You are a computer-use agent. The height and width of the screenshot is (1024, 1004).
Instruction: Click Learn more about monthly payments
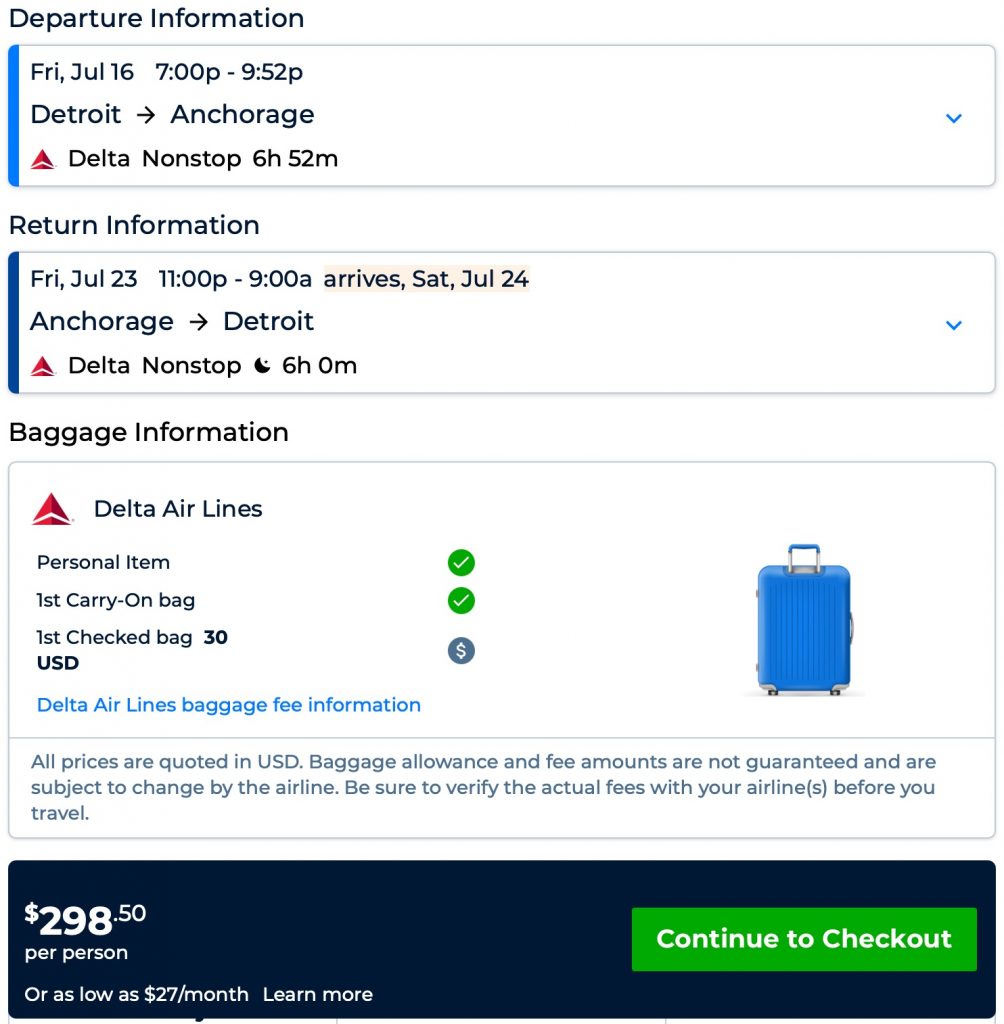[x=318, y=994]
